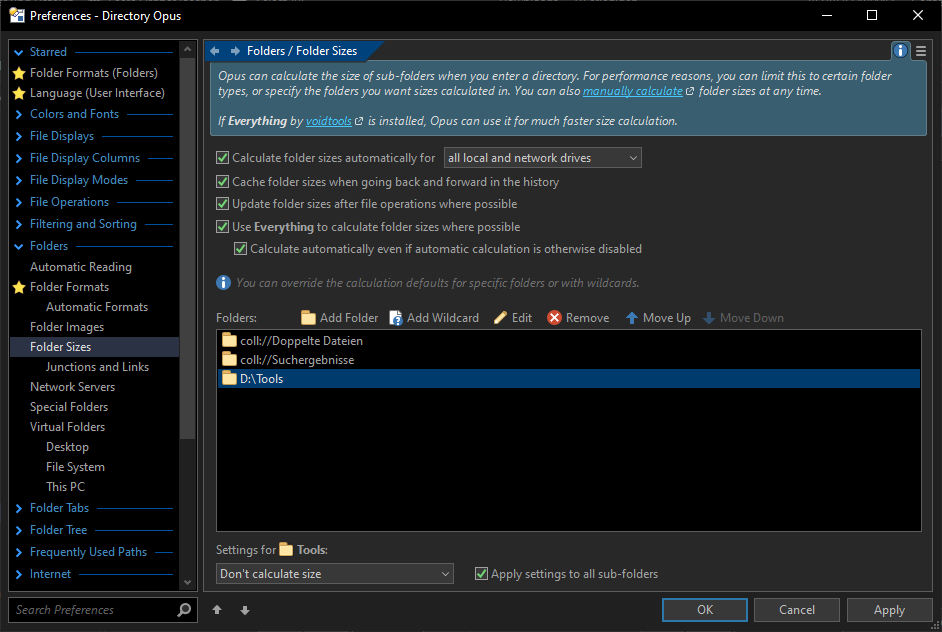Click the back arrow in page header
Viewport: 942px width, 632px height.
[x=215, y=51]
